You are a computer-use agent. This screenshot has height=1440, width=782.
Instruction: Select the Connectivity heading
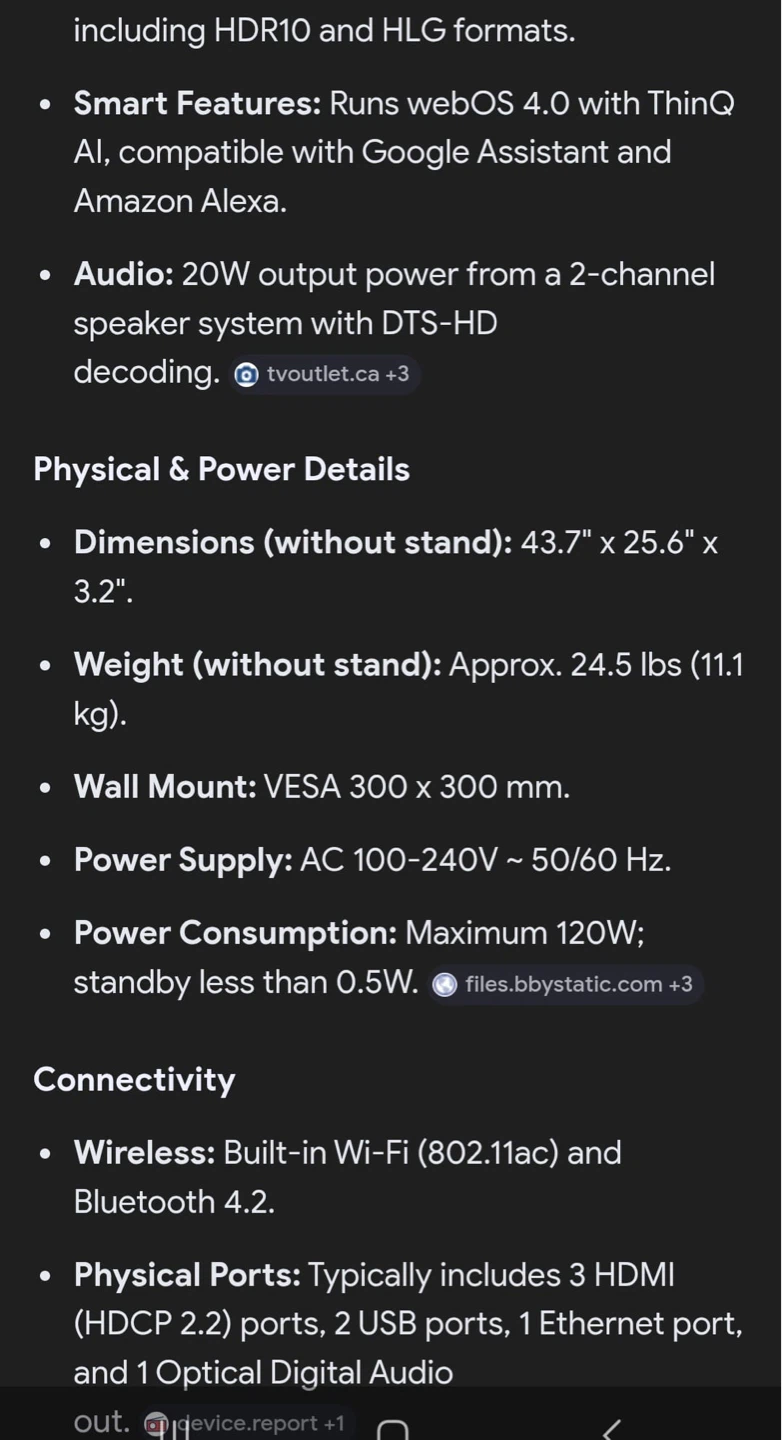(134, 1079)
